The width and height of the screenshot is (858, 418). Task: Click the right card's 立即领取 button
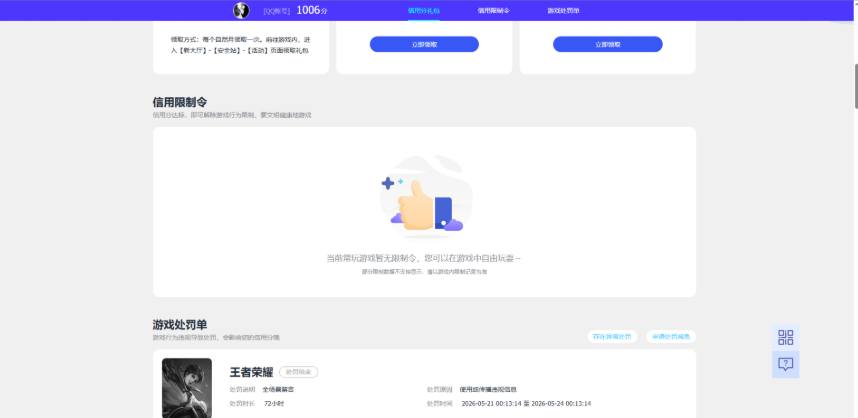607,44
